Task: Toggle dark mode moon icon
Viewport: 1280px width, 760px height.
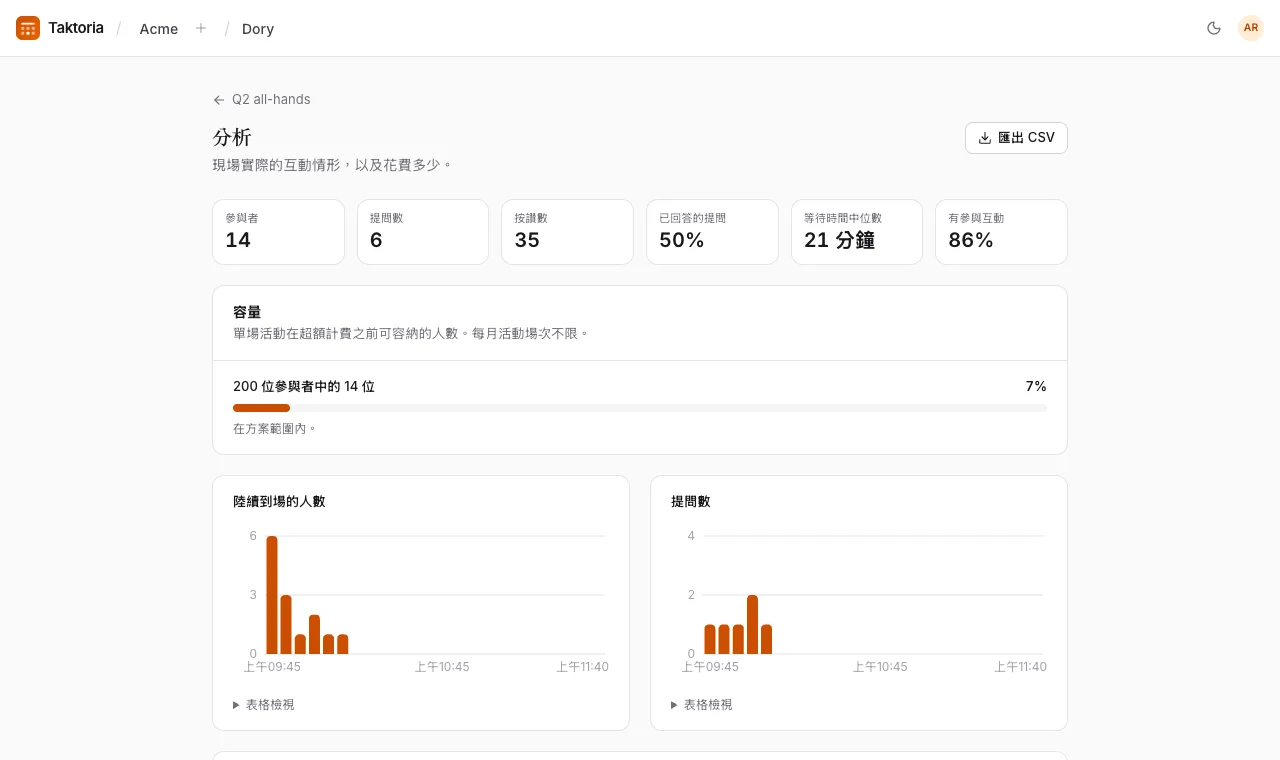Action: [x=1214, y=28]
